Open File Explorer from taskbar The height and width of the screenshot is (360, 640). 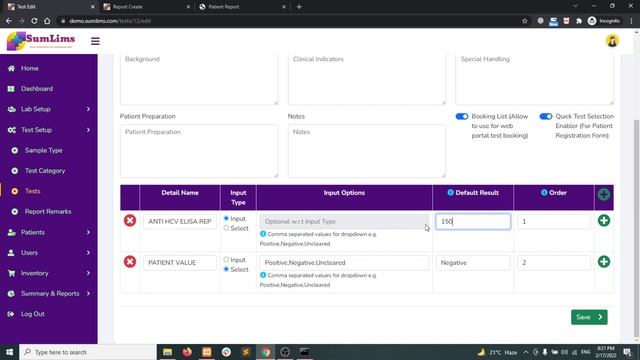(x=167, y=352)
